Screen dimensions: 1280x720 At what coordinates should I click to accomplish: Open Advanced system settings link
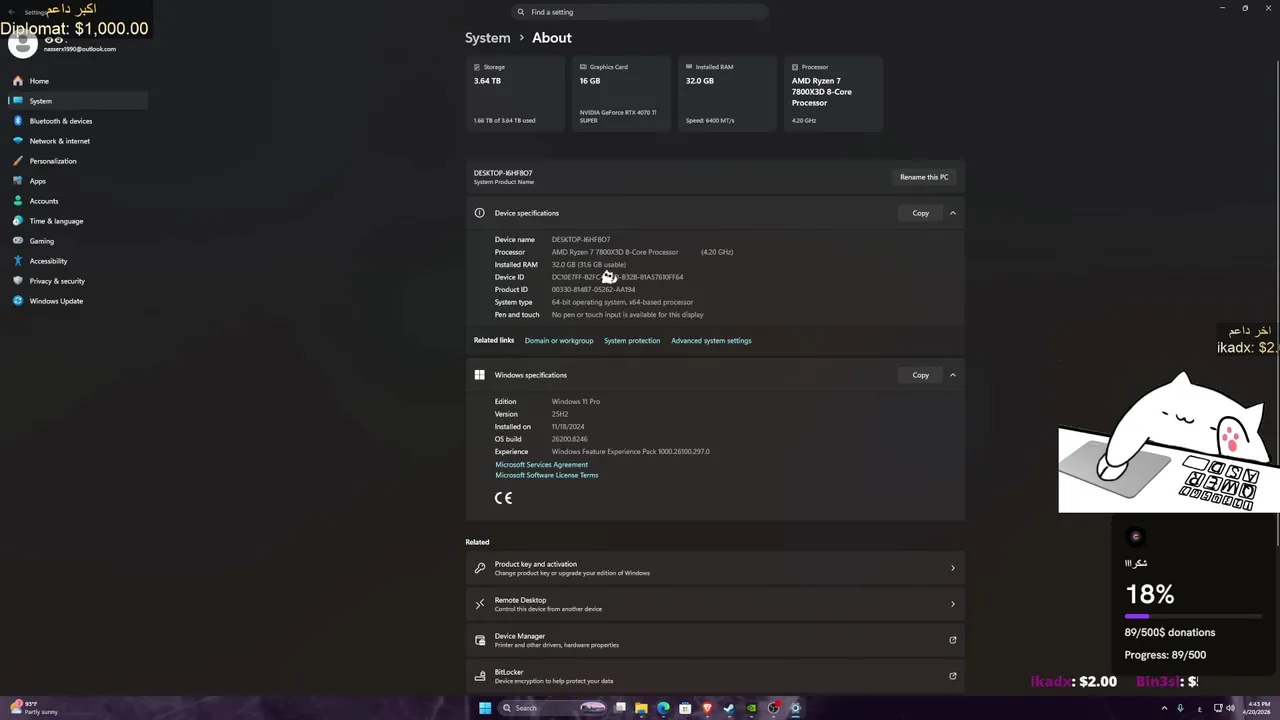click(x=711, y=341)
